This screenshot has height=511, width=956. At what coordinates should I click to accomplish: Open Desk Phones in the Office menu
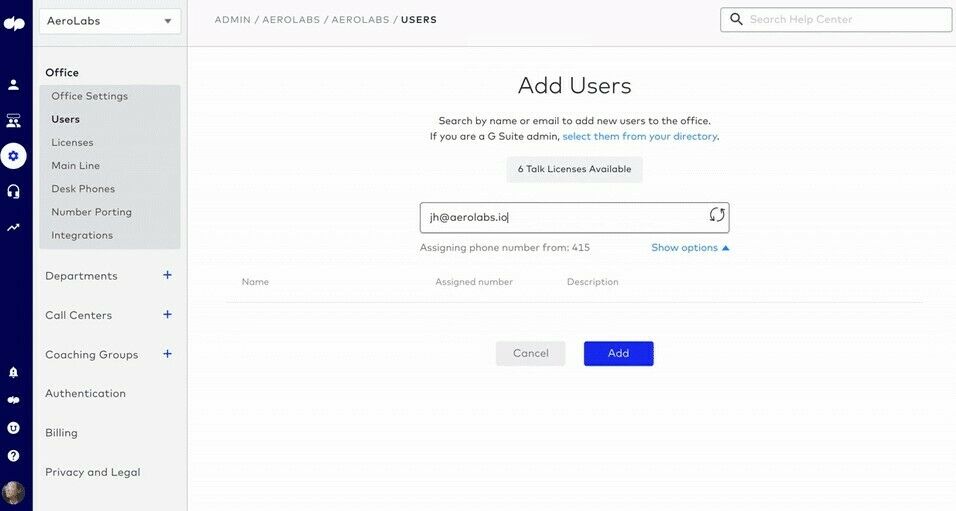coord(83,188)
